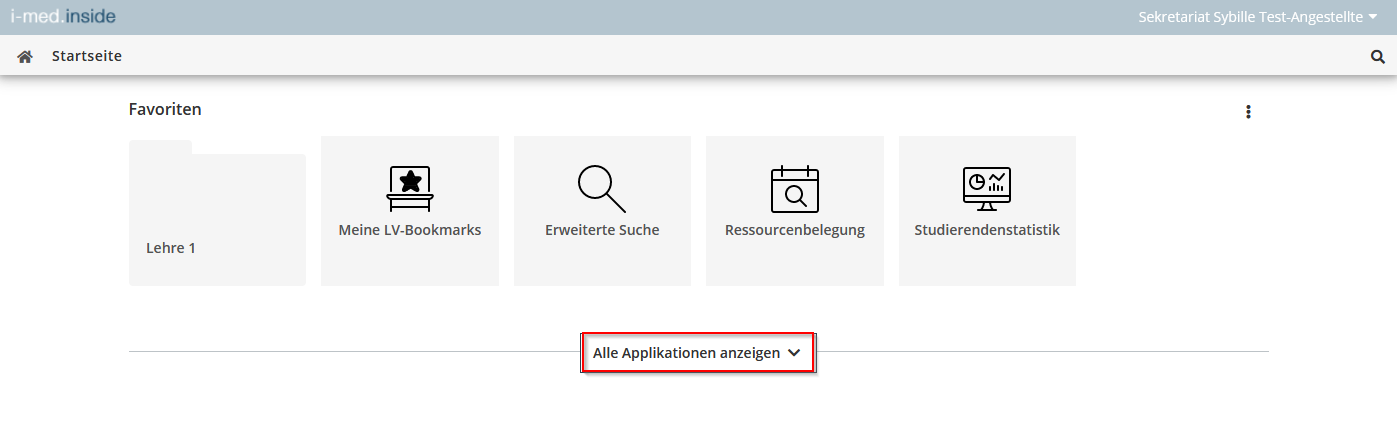
Task: Open search via the magnifier icon at top right
Action: point(1377,57)
